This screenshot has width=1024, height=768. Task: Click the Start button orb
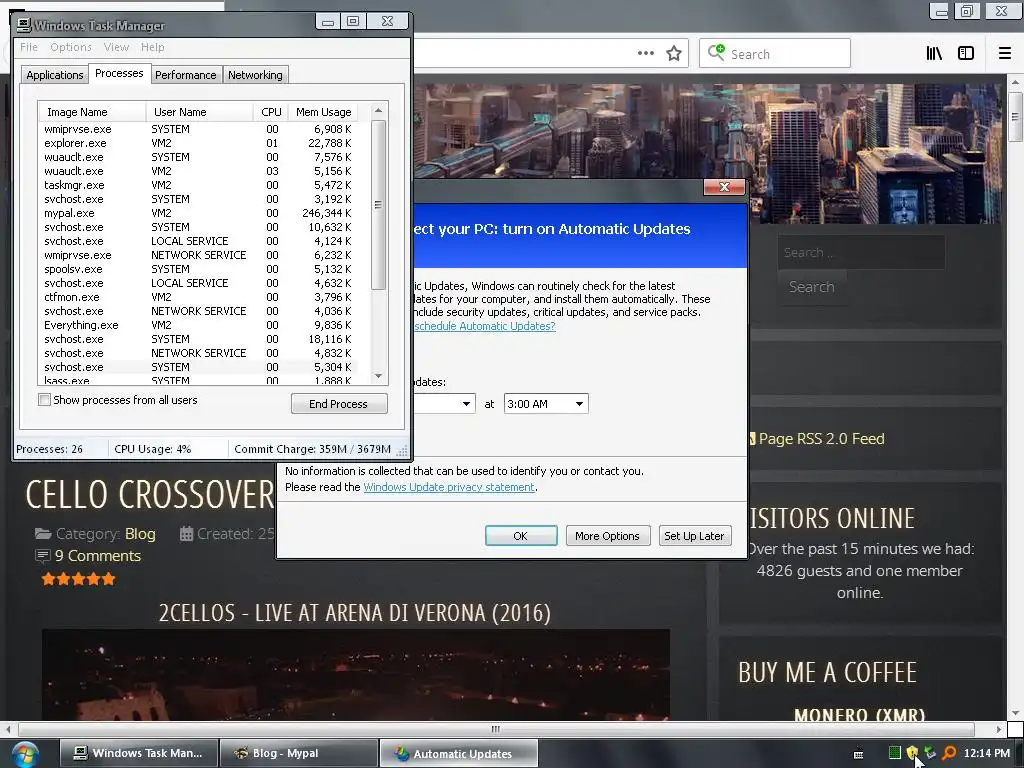coord(24,754)
